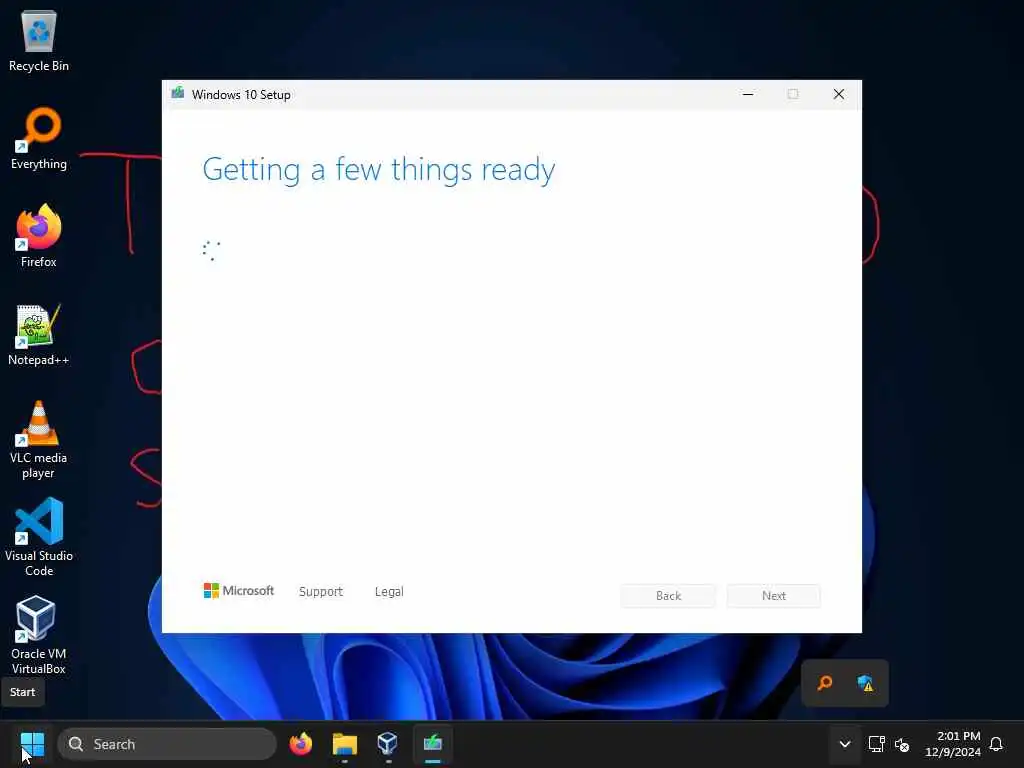Image resolution: width=1024 pixels, height=768 pixels.
Task: Click the Support link in Setup
Action: (x=321, y=592)
